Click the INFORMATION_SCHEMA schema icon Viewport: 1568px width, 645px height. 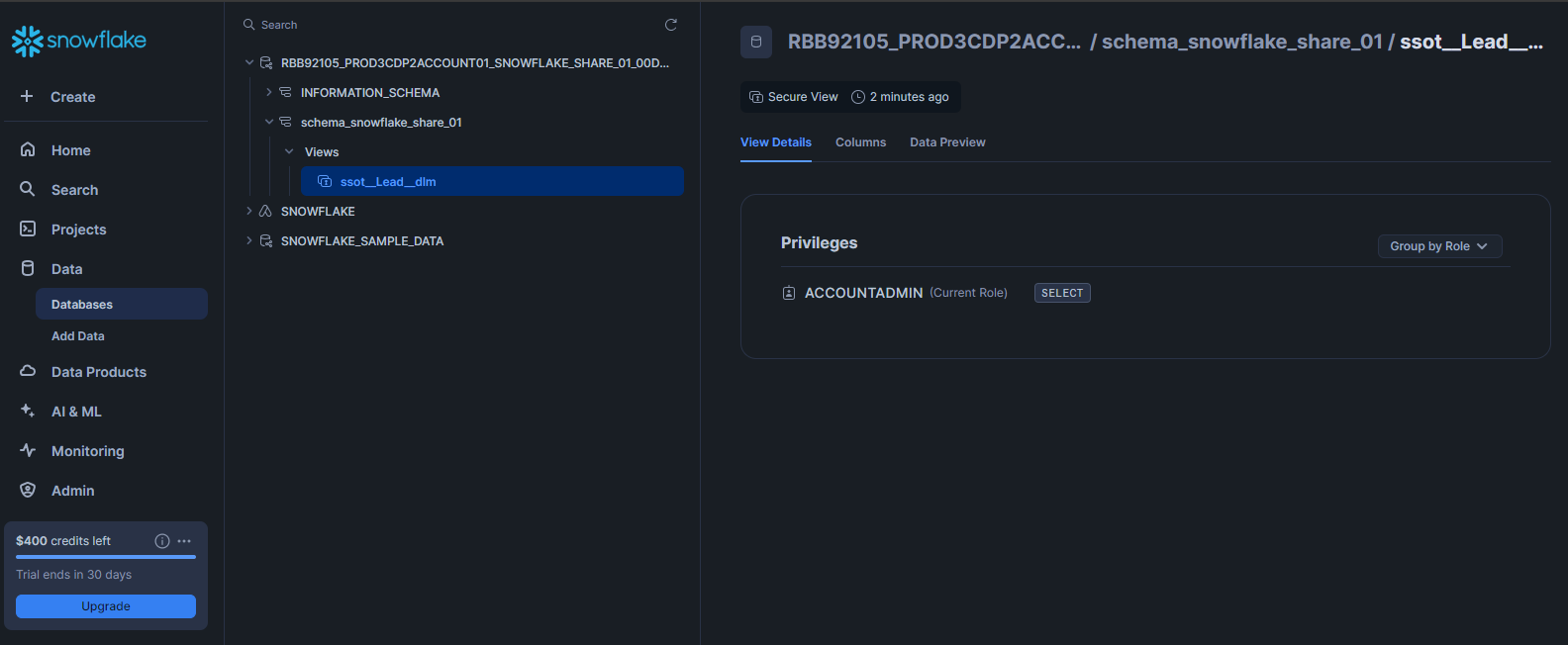point(285,92)
